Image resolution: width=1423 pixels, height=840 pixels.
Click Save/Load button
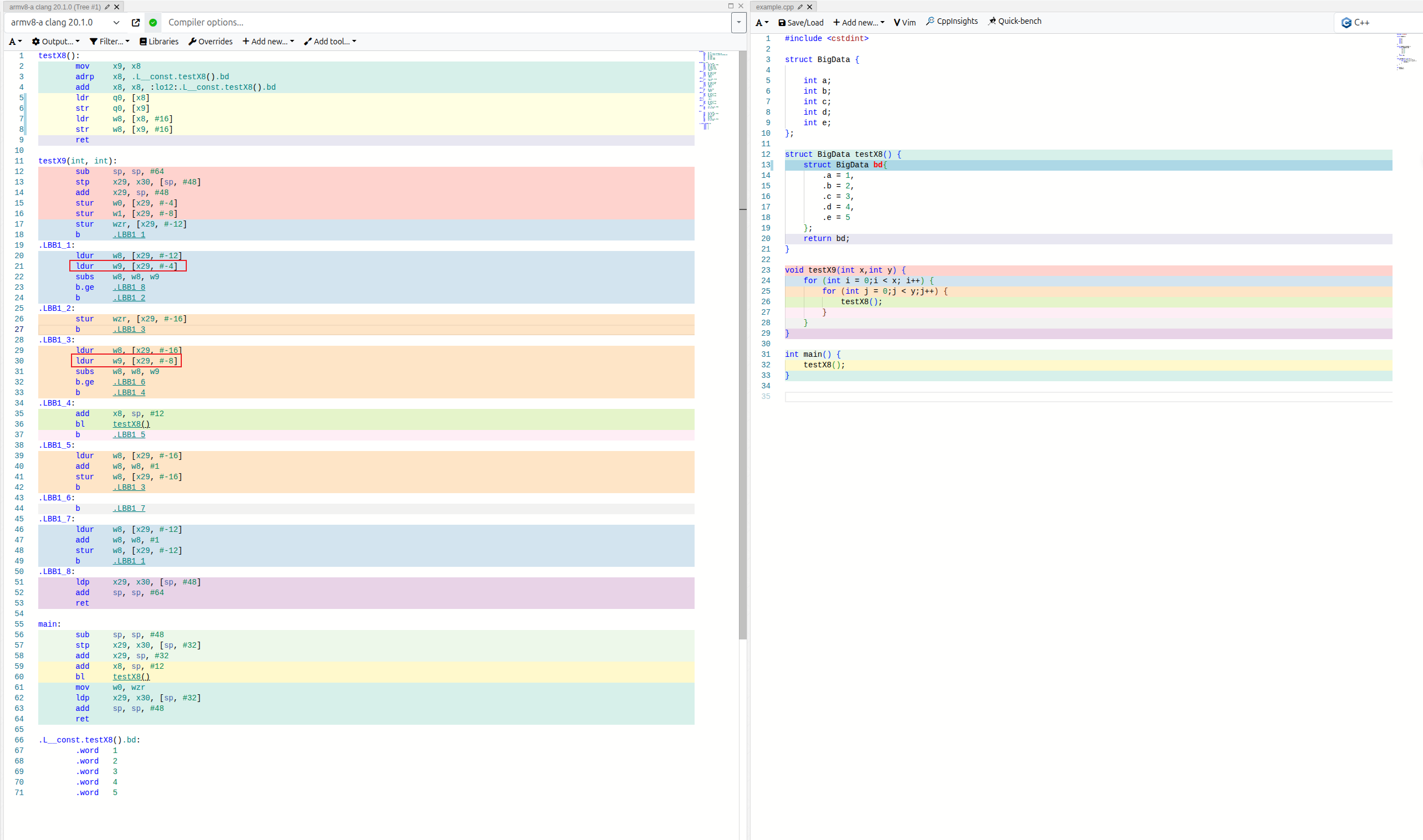pyautogui.click(x=800, y=23)
